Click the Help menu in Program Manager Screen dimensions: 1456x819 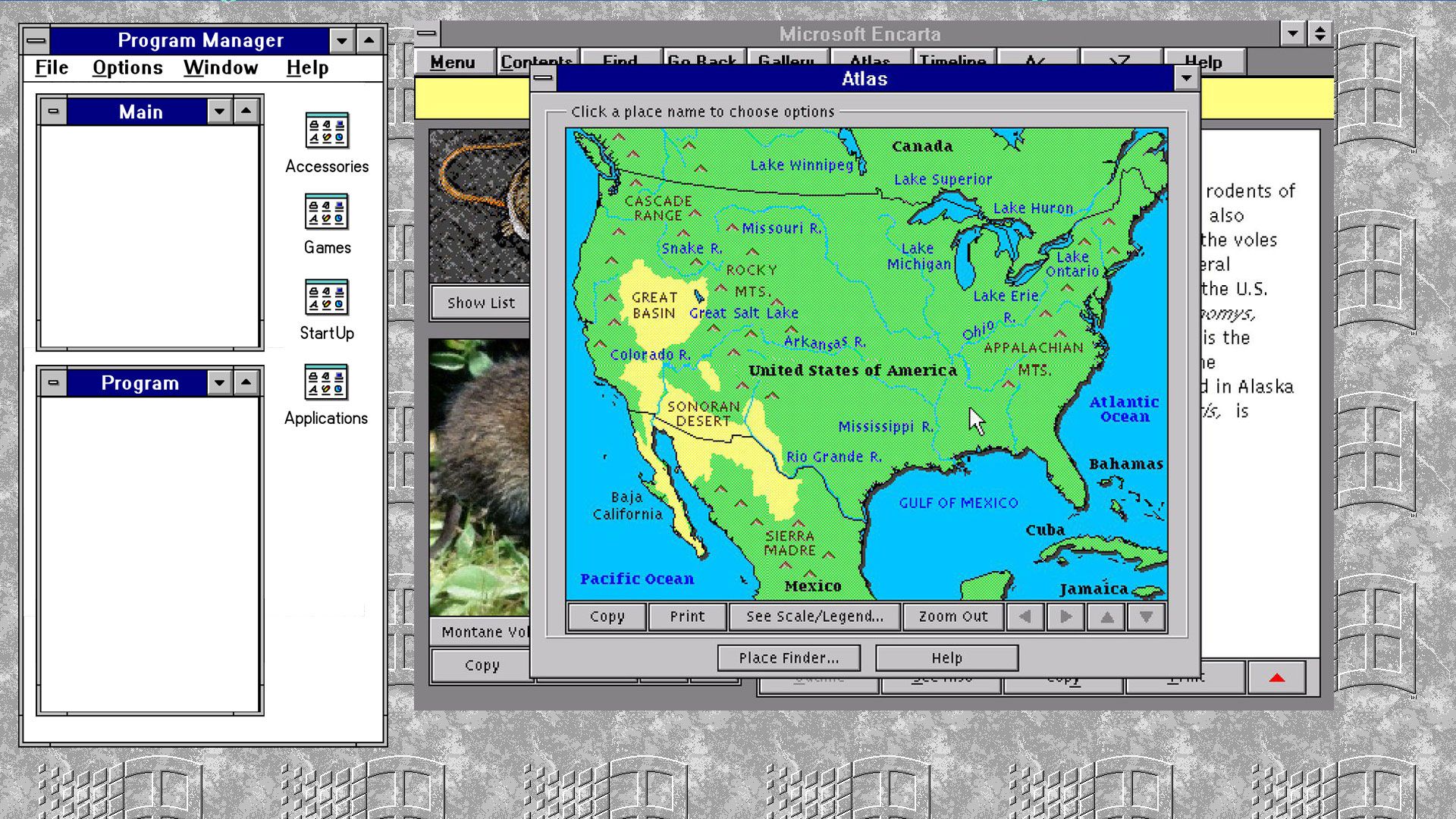pyautogui.click(x=307, y=67)
